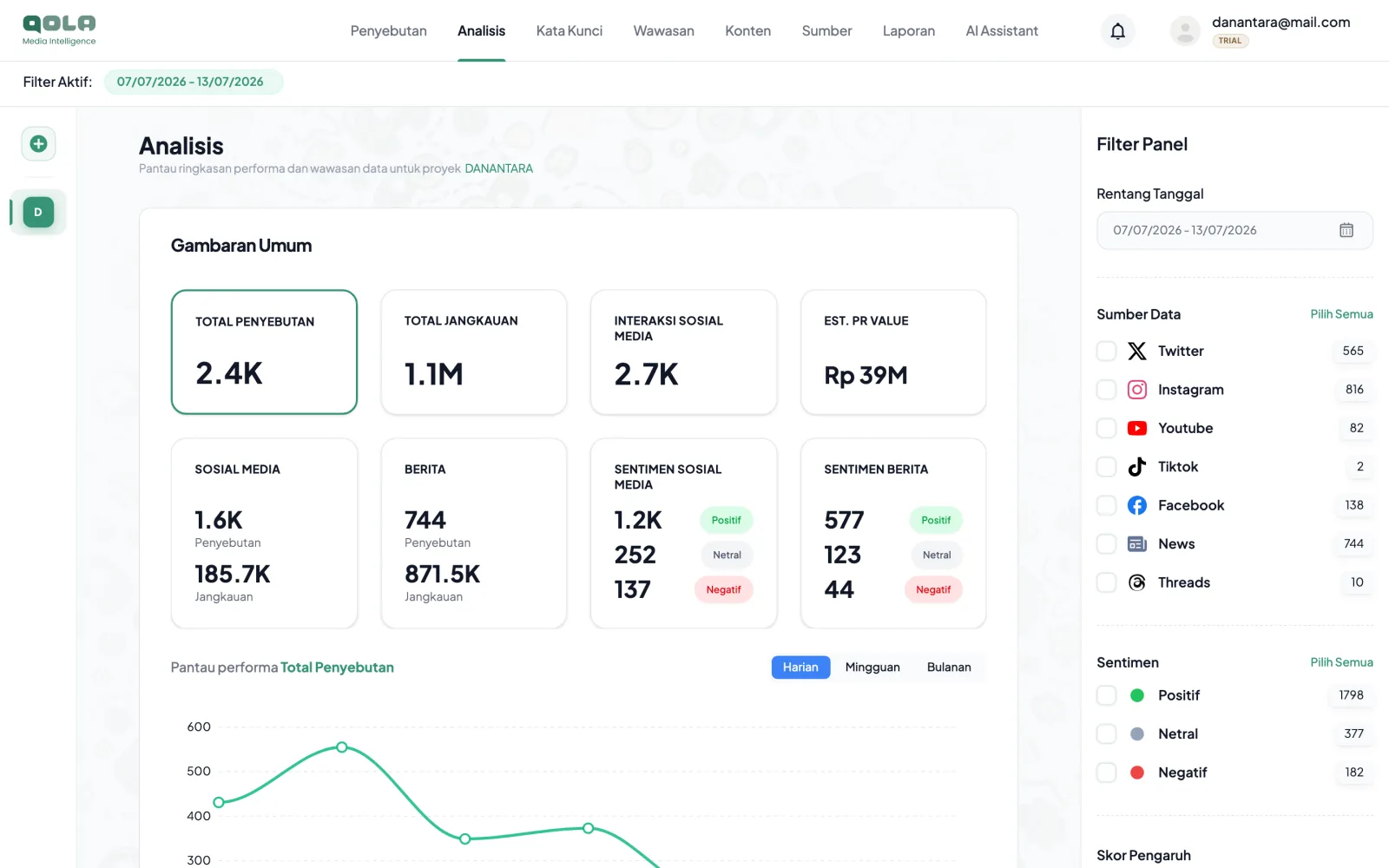Viewport: 1389px width, 868px height.
Task: Toggle the Positif sentiment checkbox
Action: tap(1107, 695)
